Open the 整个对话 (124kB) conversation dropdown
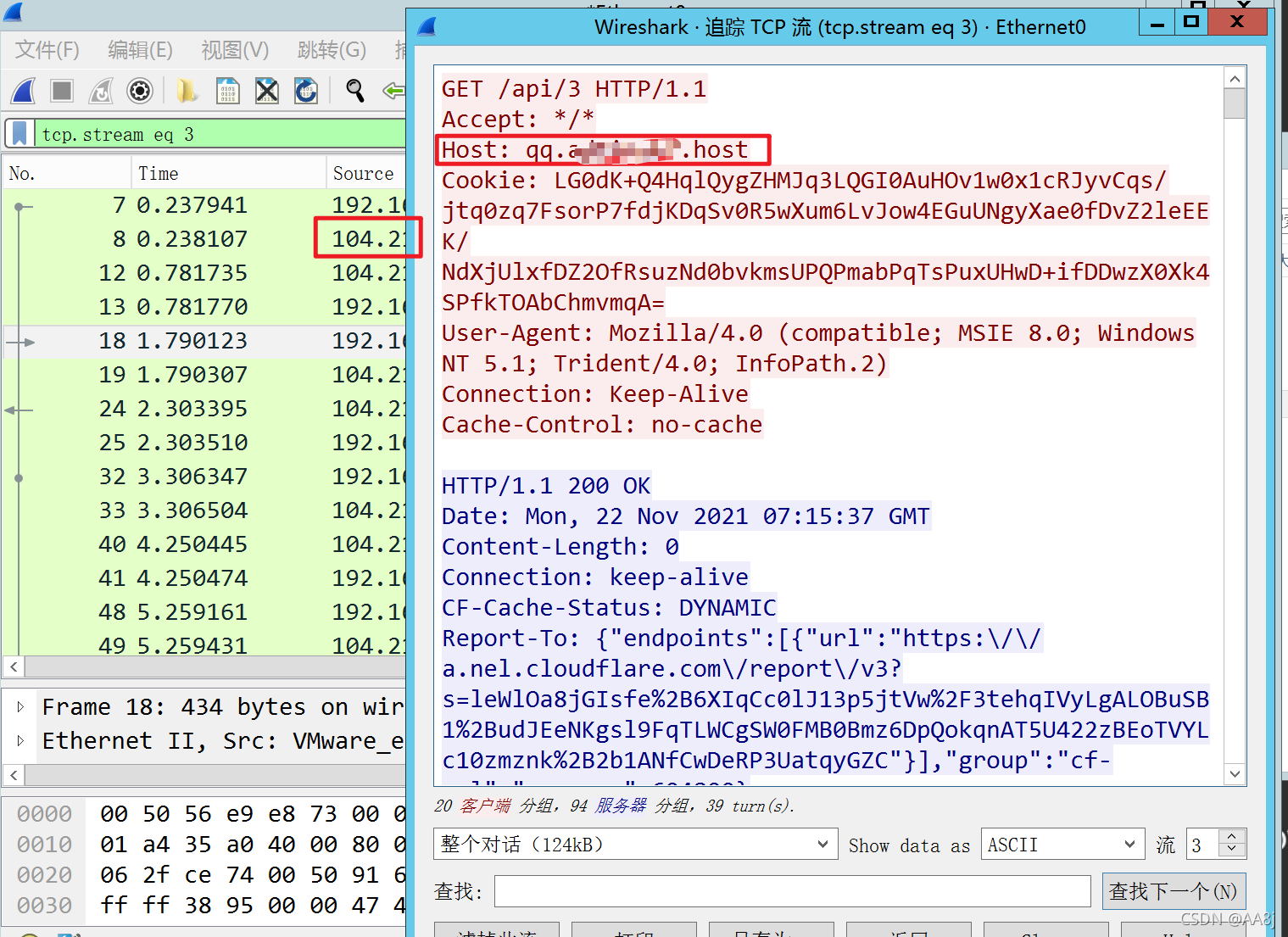 click(636, 845)
